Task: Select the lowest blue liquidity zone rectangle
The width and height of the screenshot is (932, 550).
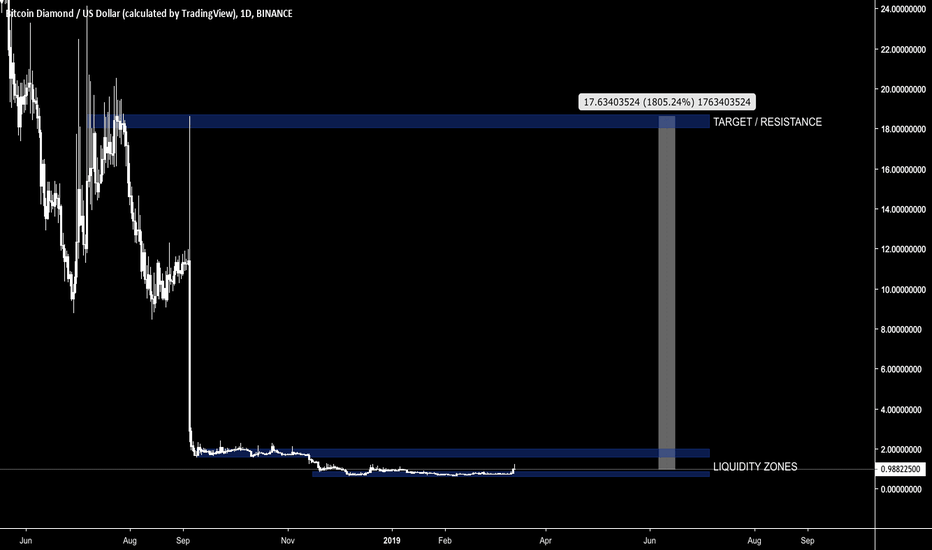Action: coord(511,474)
